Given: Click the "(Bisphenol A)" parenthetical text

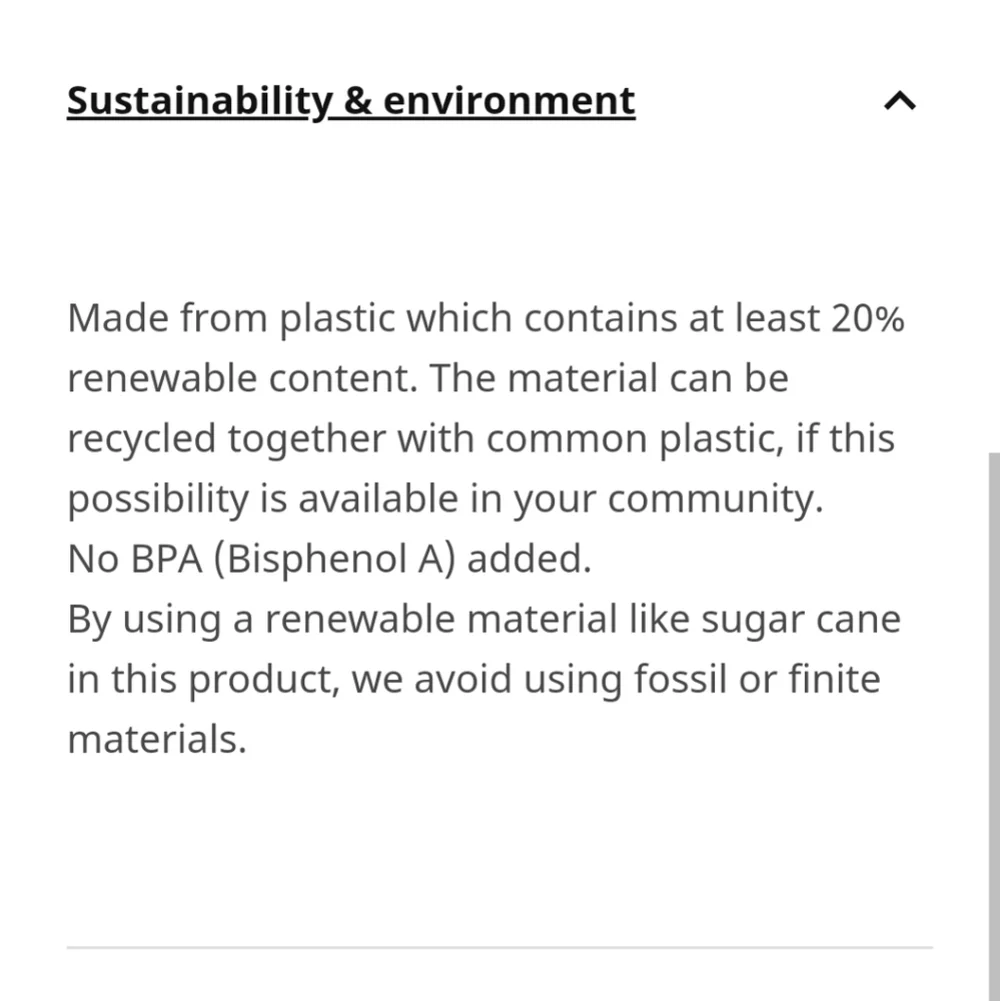Looking at the screenshot, I should click(x=335, y=559).
